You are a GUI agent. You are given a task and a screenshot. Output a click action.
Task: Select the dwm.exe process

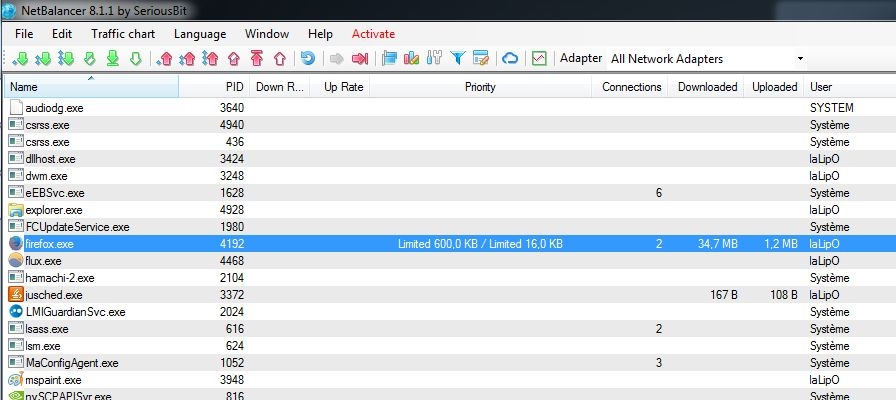click(450, 176)
